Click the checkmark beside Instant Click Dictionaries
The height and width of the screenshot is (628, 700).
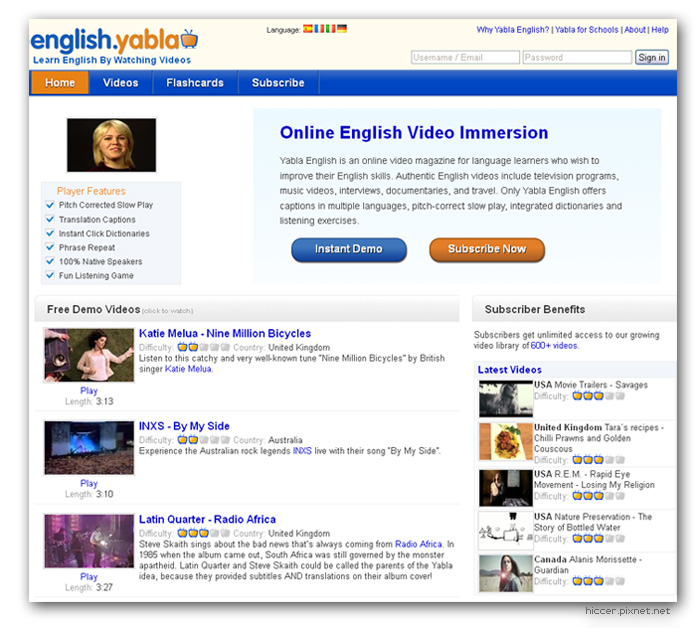tap(50, 233)
